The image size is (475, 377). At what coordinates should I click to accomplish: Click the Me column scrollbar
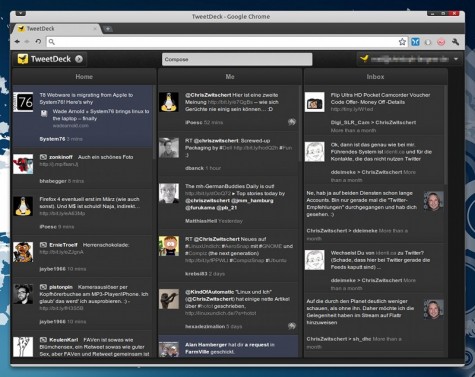[x=300, y=124]
